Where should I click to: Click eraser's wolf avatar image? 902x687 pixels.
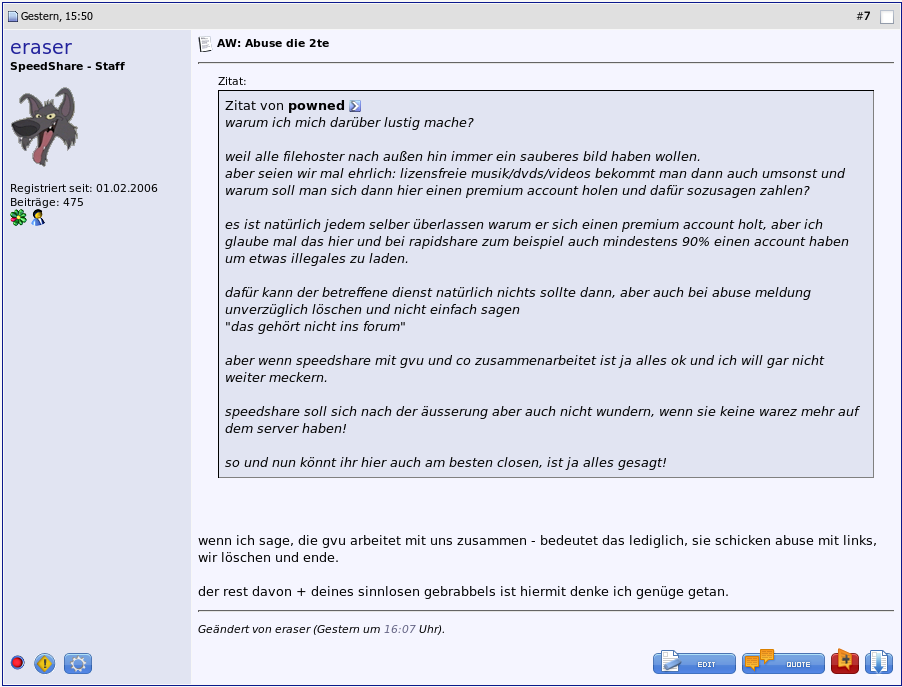44,127
